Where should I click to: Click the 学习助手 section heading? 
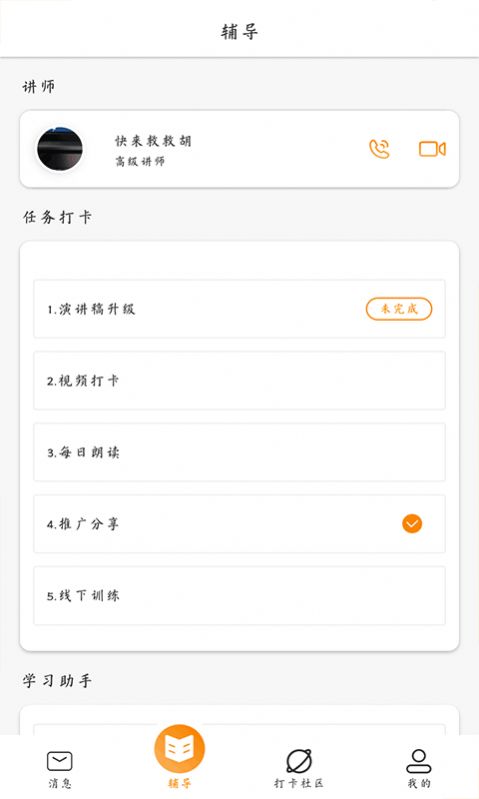(57, 681)
